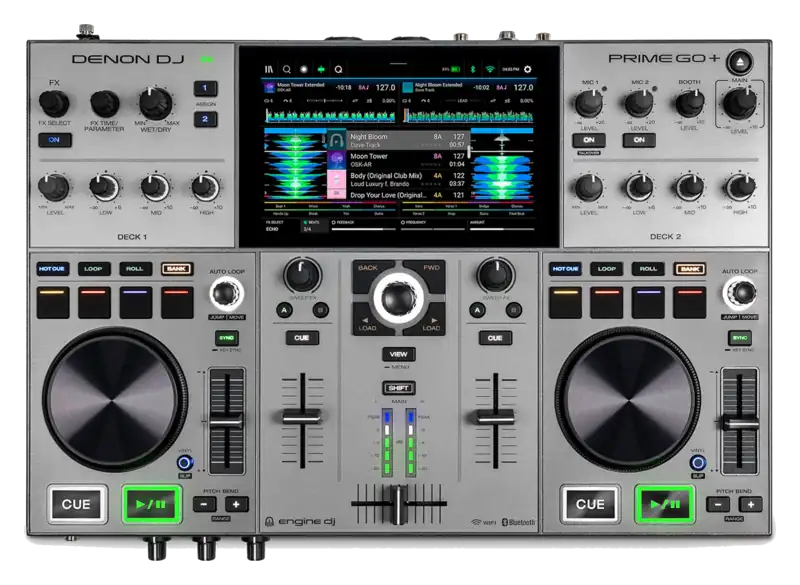Viewport: 800px width, 585px height.
Task: Open the BEATS 3/4 selector on screen
Action: [x=314, y=226]
